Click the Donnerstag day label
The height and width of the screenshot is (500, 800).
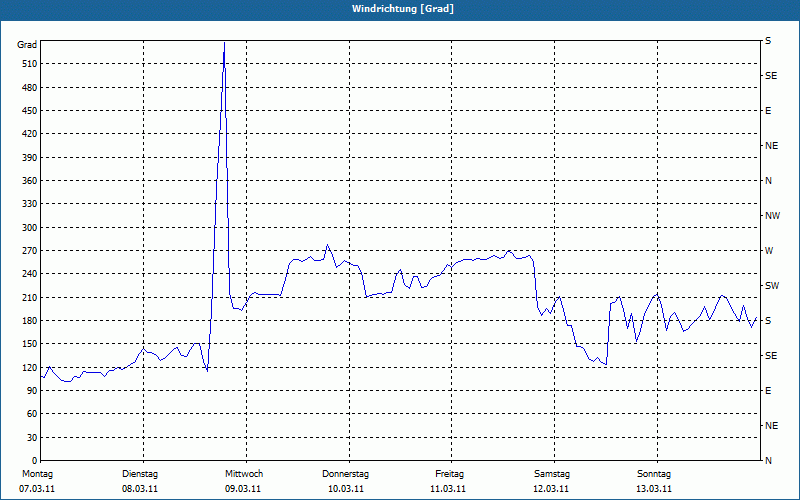tap(345, 474)
